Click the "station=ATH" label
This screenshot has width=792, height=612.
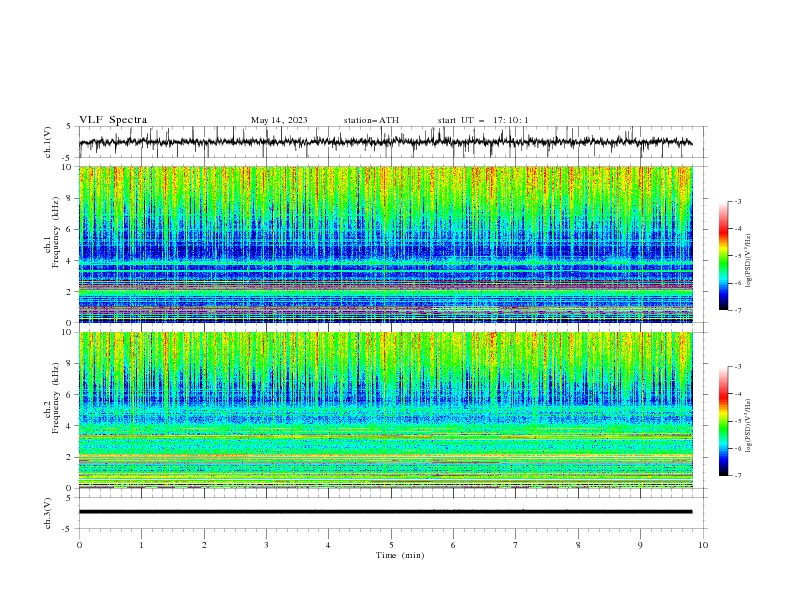coord(371,120)
